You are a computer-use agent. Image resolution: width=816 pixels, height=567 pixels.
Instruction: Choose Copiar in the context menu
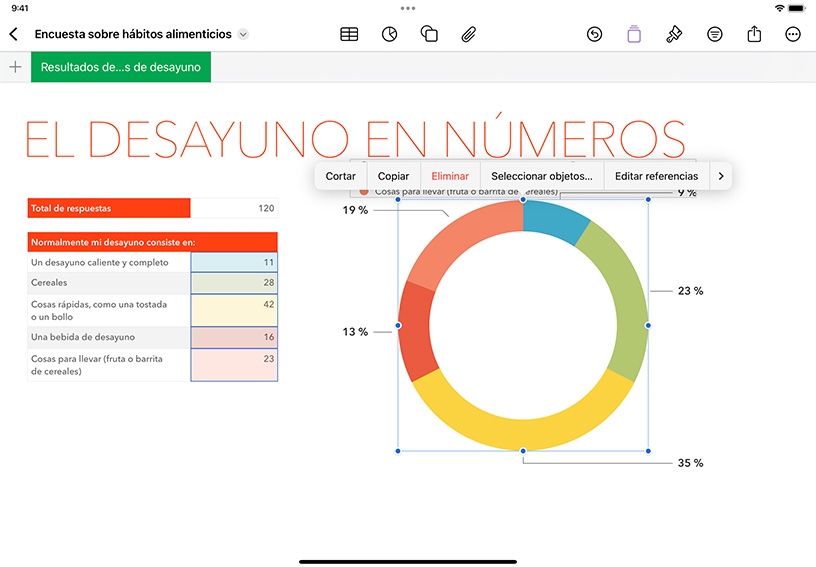[x=393, y=176]
